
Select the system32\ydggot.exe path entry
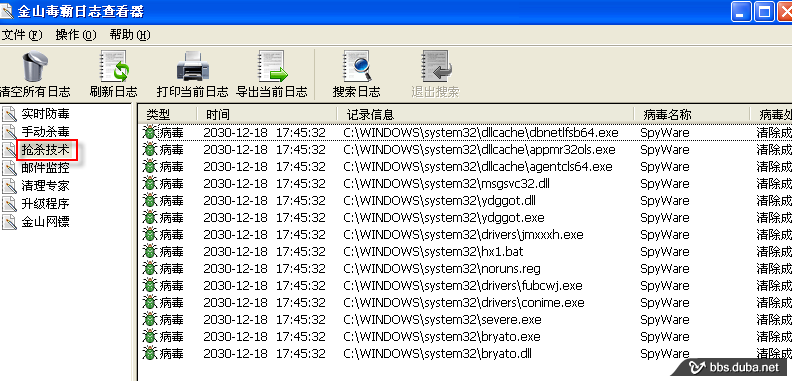[444, 218]
